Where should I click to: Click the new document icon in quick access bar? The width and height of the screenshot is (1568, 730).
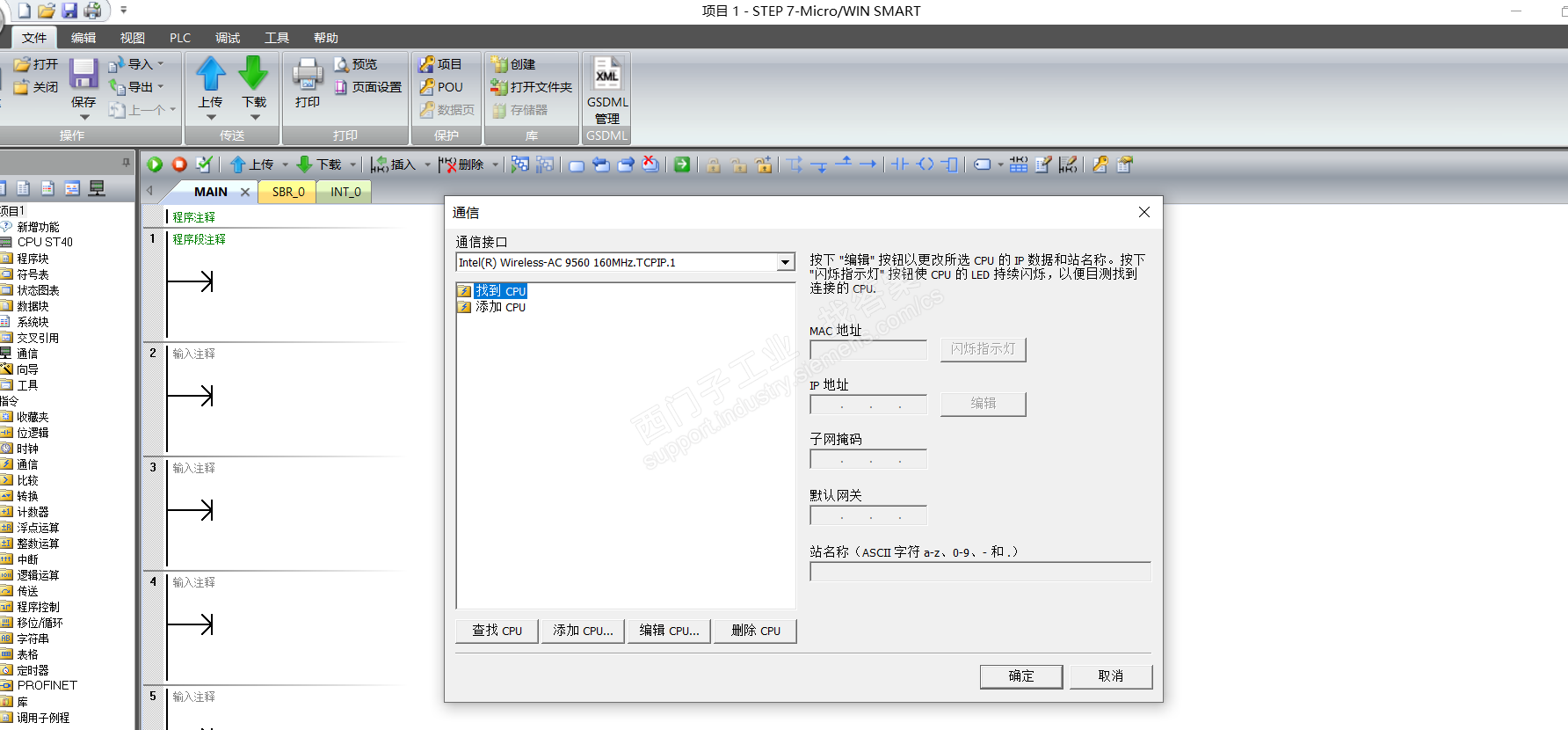coord(25,11)
